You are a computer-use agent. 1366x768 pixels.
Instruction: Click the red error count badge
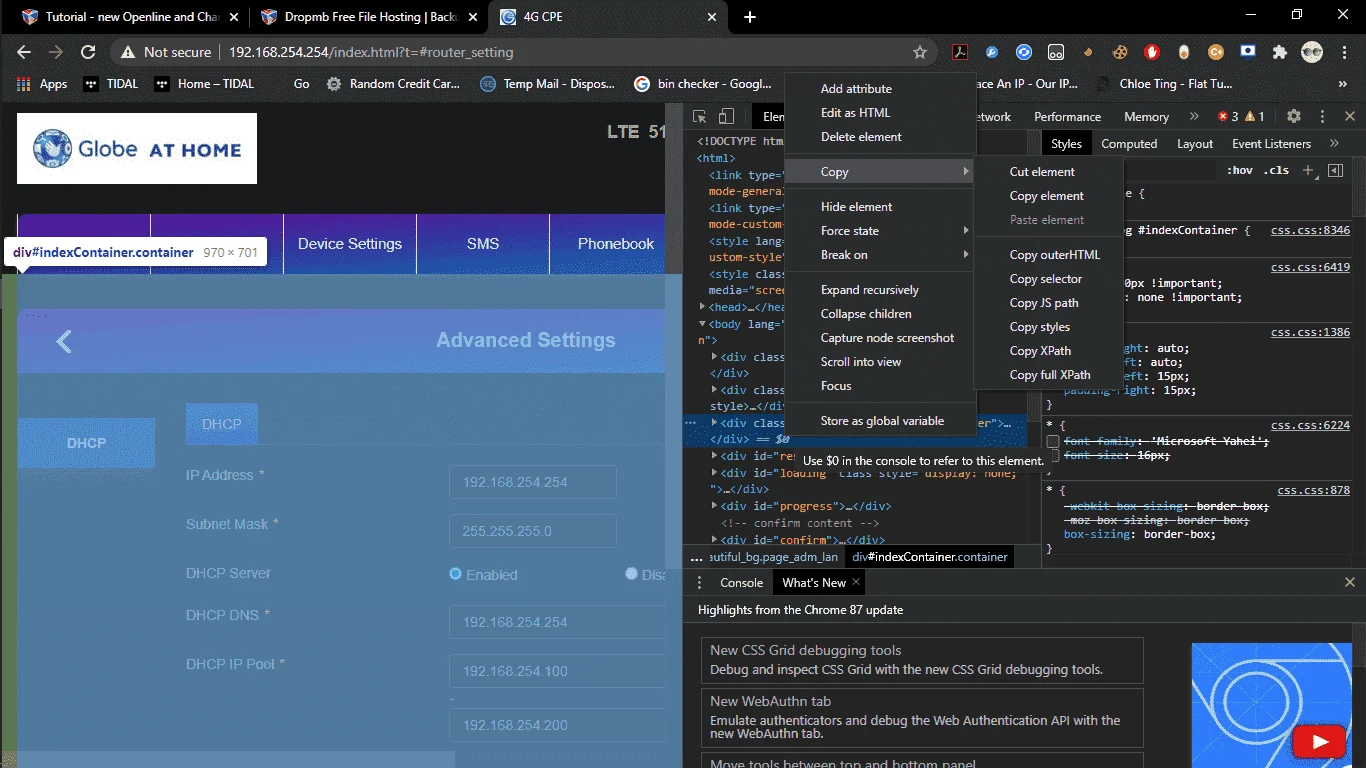click(1228, 117)
